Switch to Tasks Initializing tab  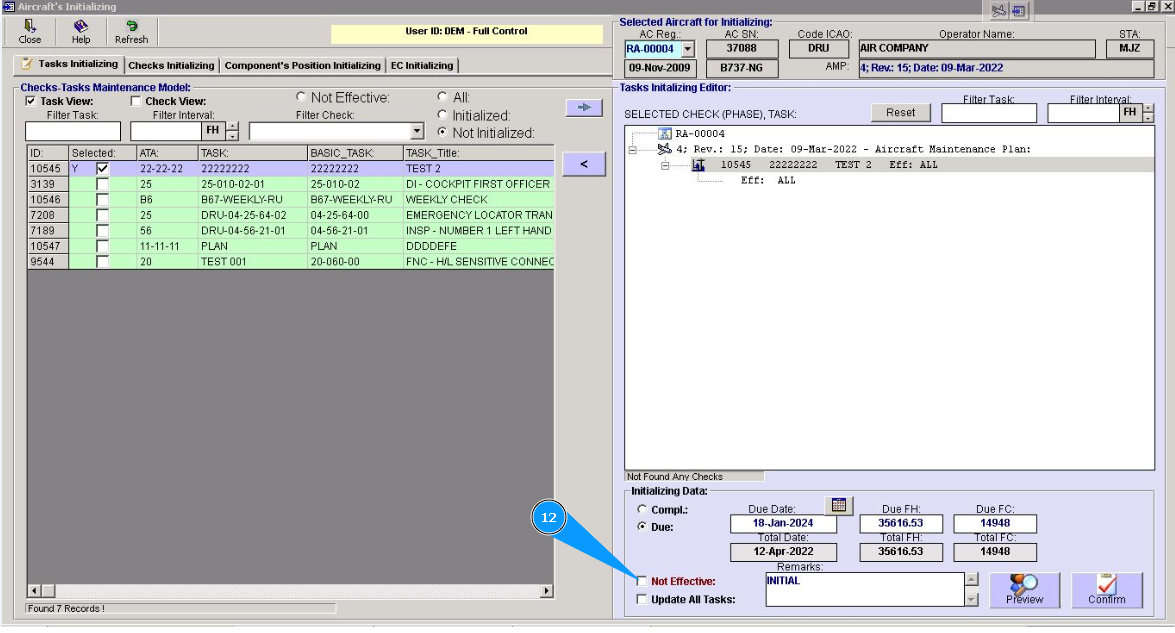click(69, 64)
